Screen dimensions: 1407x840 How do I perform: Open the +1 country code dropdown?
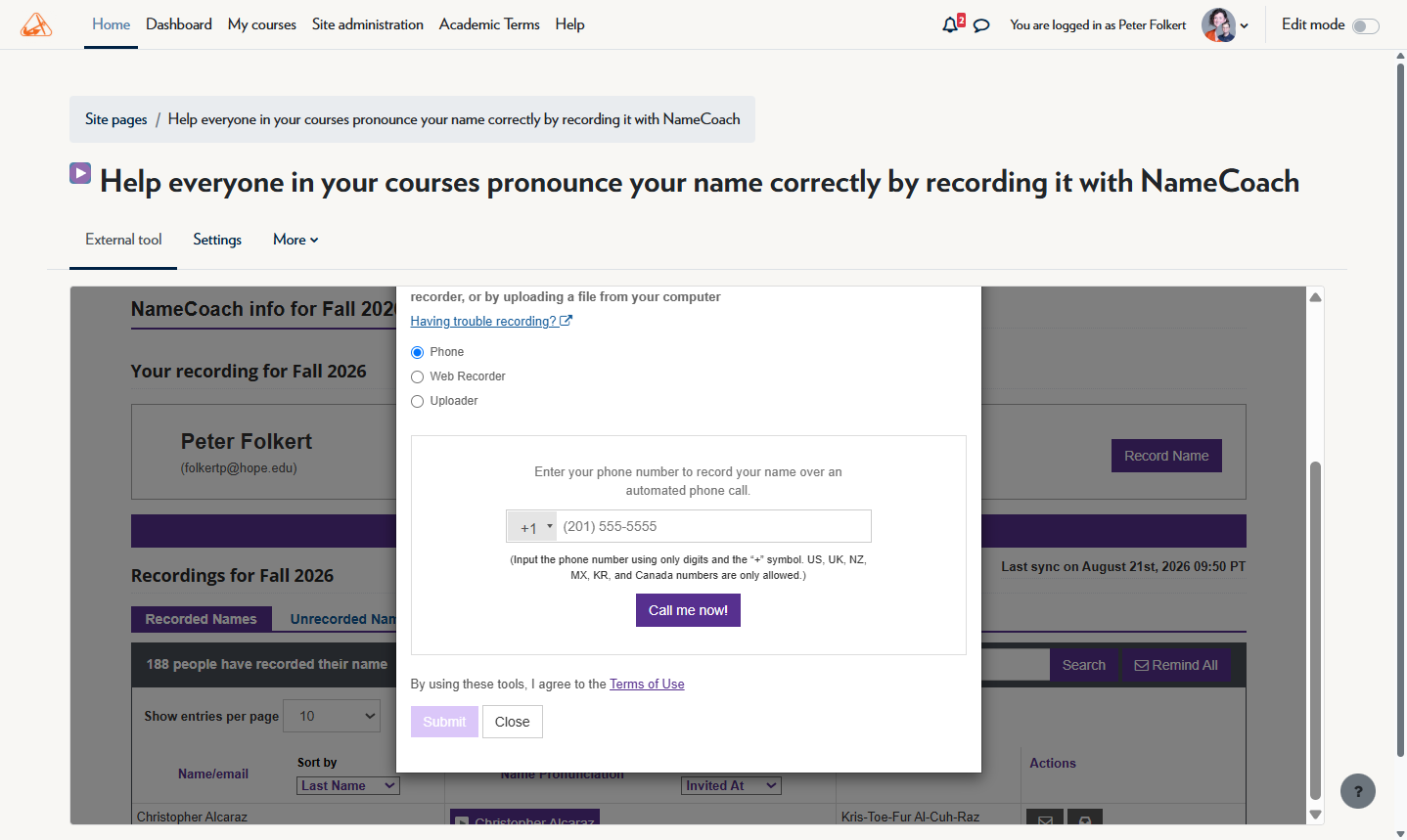(532, 526)
